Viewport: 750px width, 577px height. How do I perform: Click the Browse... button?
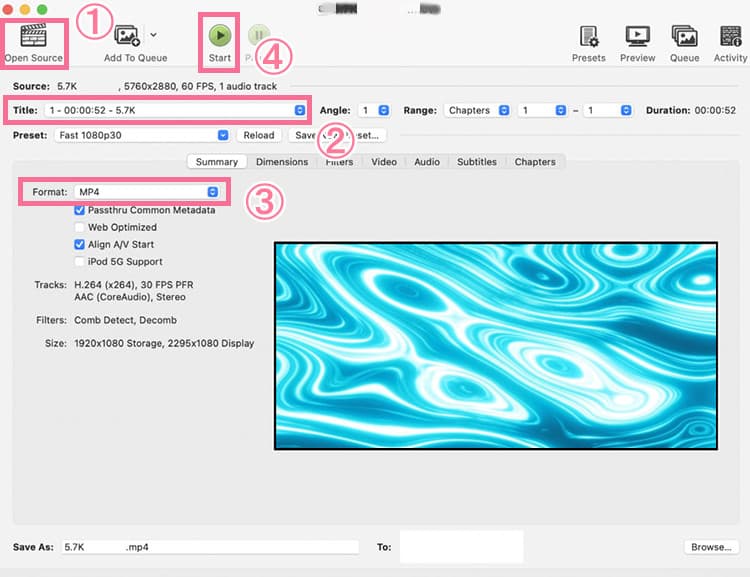tap(711, 547)
